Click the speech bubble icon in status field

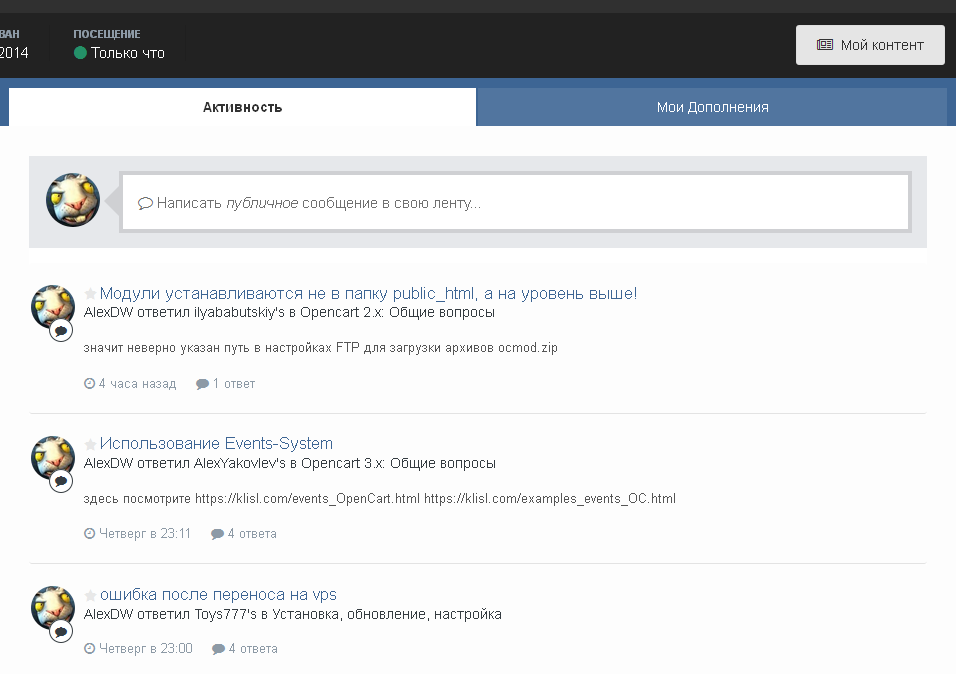pos(145,203)
